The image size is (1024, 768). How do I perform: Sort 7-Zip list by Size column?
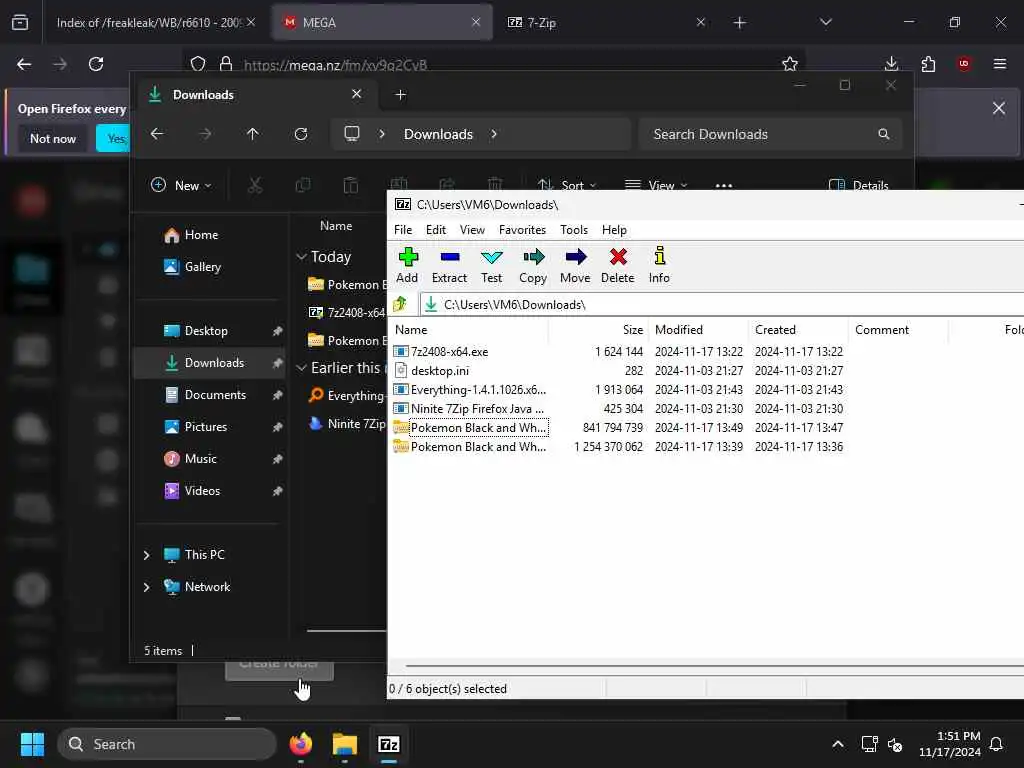[x=632, y=330]
